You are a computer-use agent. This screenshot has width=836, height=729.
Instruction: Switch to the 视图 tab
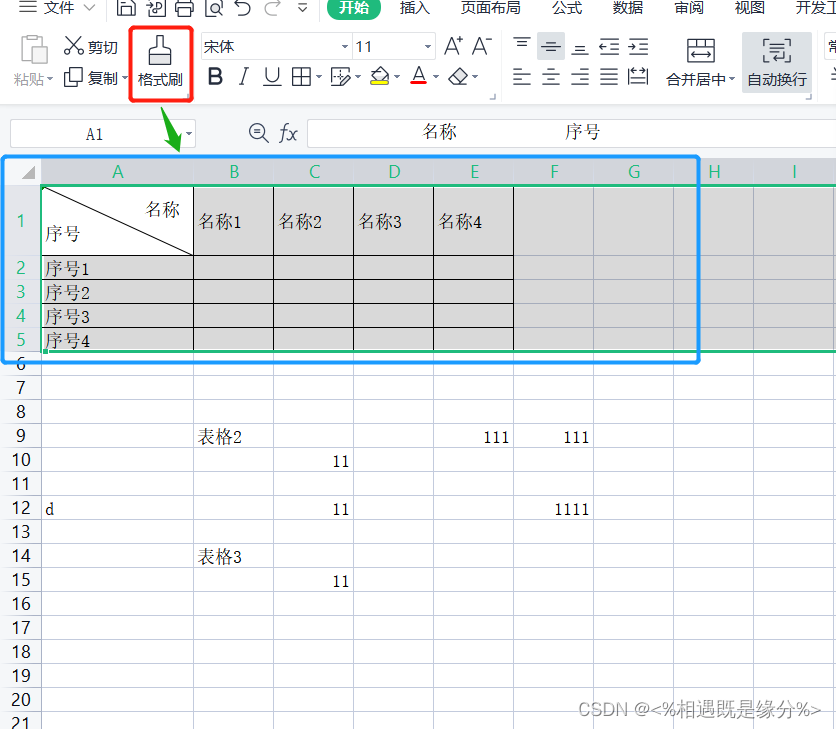click(750, 7)
